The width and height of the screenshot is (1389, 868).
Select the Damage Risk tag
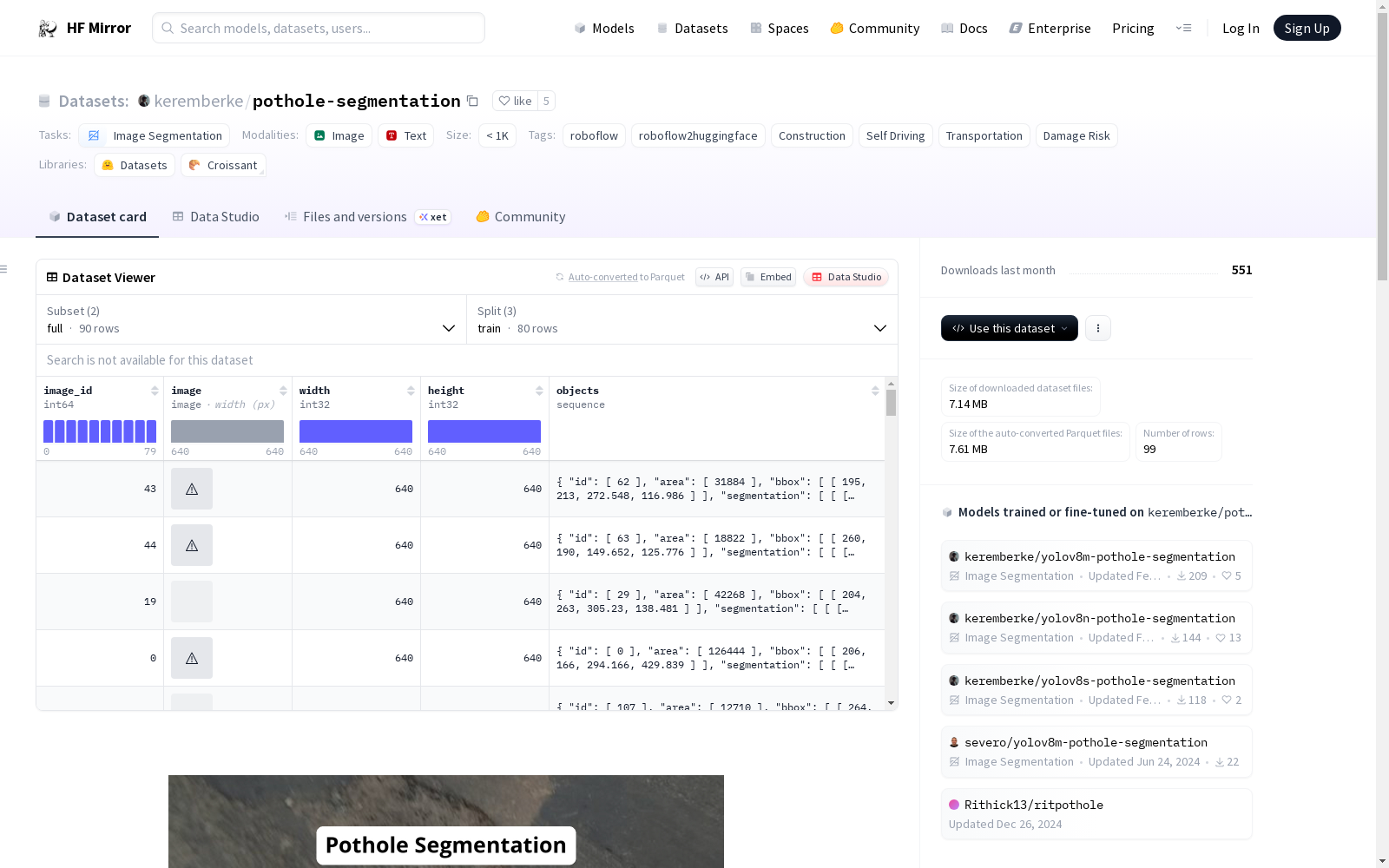click(x=1076, y=135)
